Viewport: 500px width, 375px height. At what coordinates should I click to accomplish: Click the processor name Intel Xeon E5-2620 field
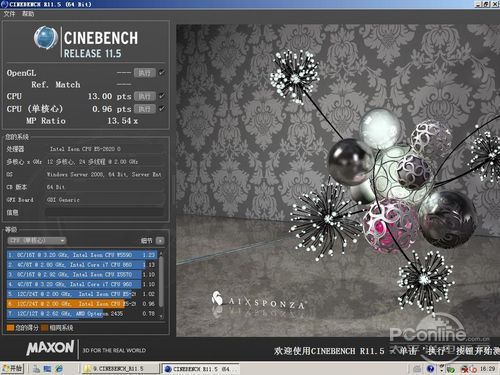coord(105,149)
